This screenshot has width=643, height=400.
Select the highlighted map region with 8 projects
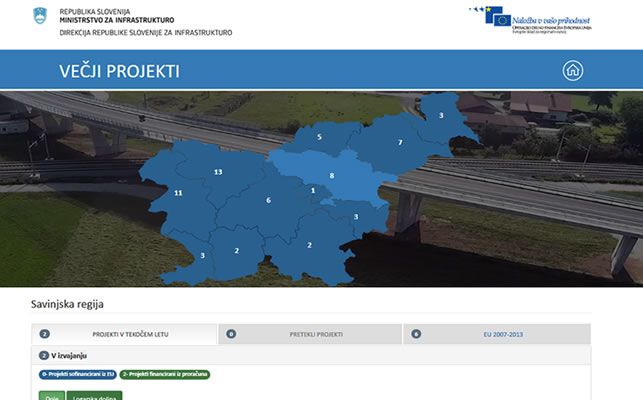[331, 176]
